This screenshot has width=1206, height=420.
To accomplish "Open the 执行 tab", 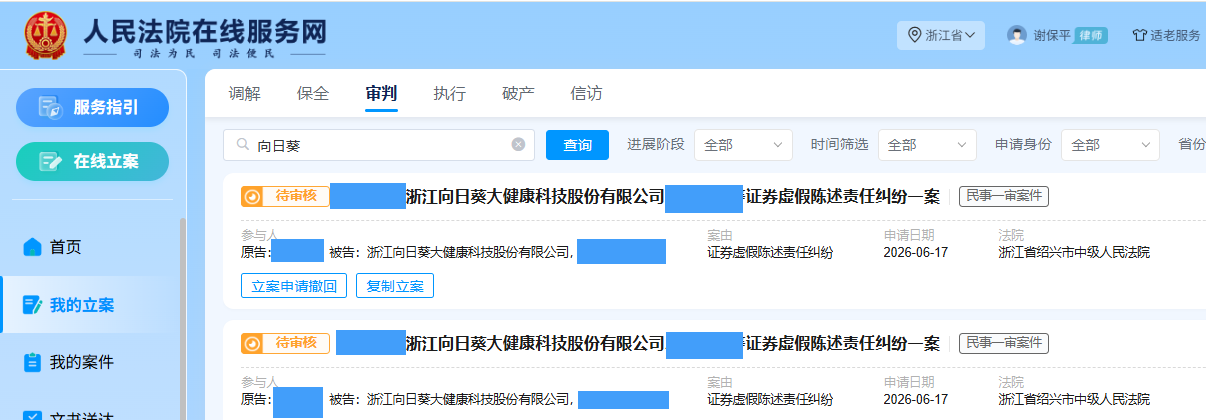I will [449, 94].
